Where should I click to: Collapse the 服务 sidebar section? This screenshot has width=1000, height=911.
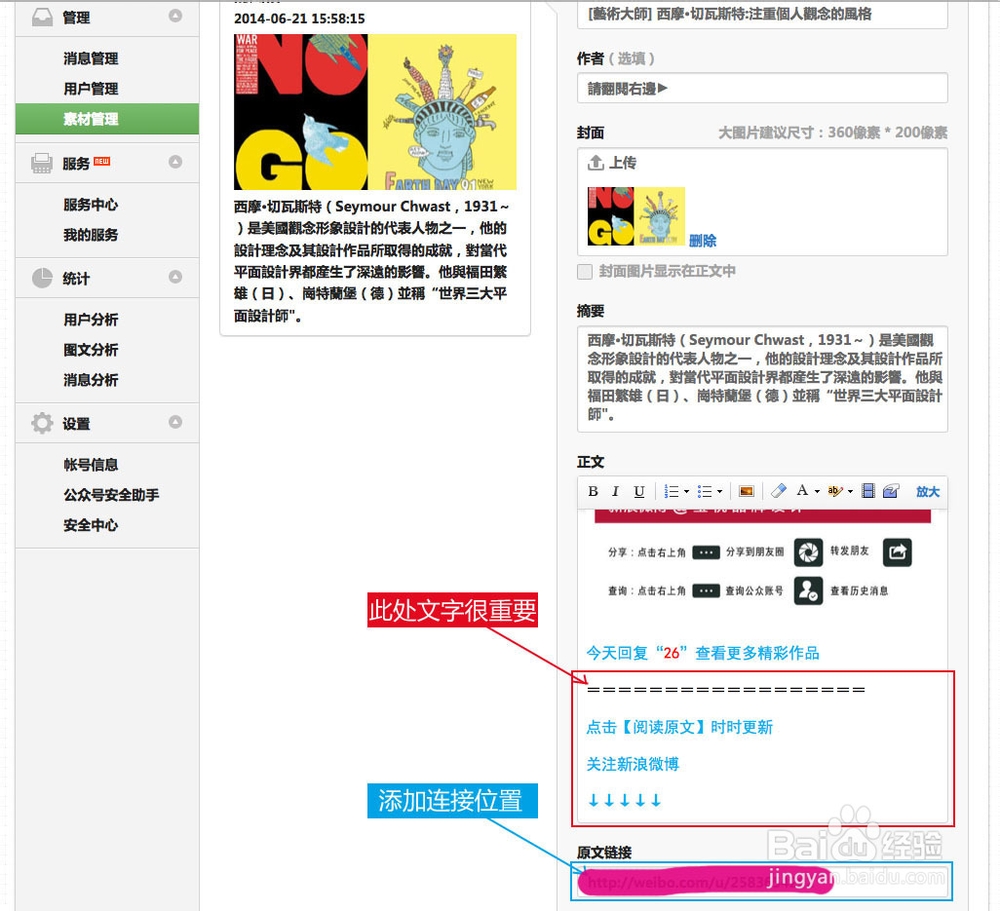coord(176,161)
